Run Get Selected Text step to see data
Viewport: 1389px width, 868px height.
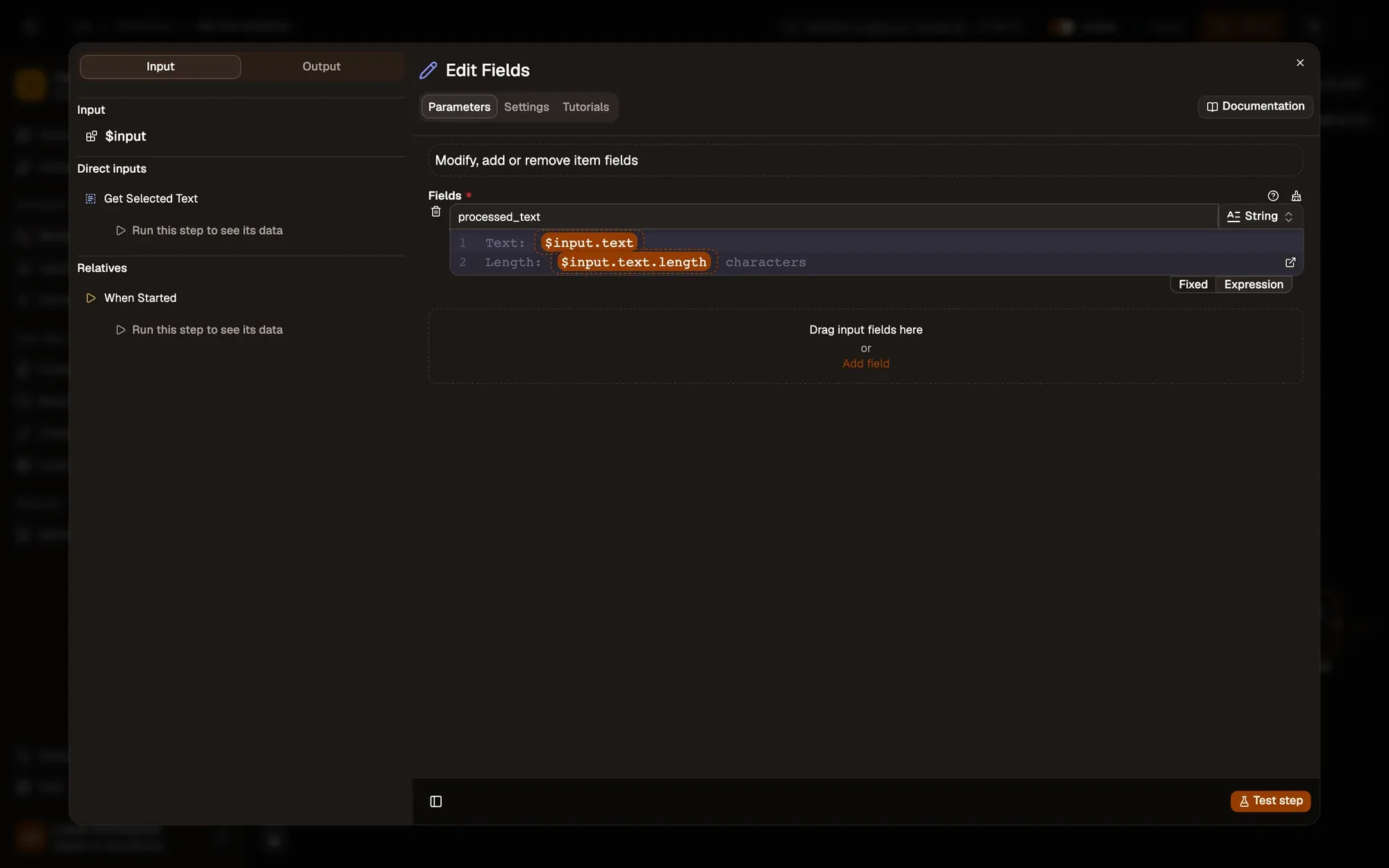pyautogui.click(x=199, y=231)
